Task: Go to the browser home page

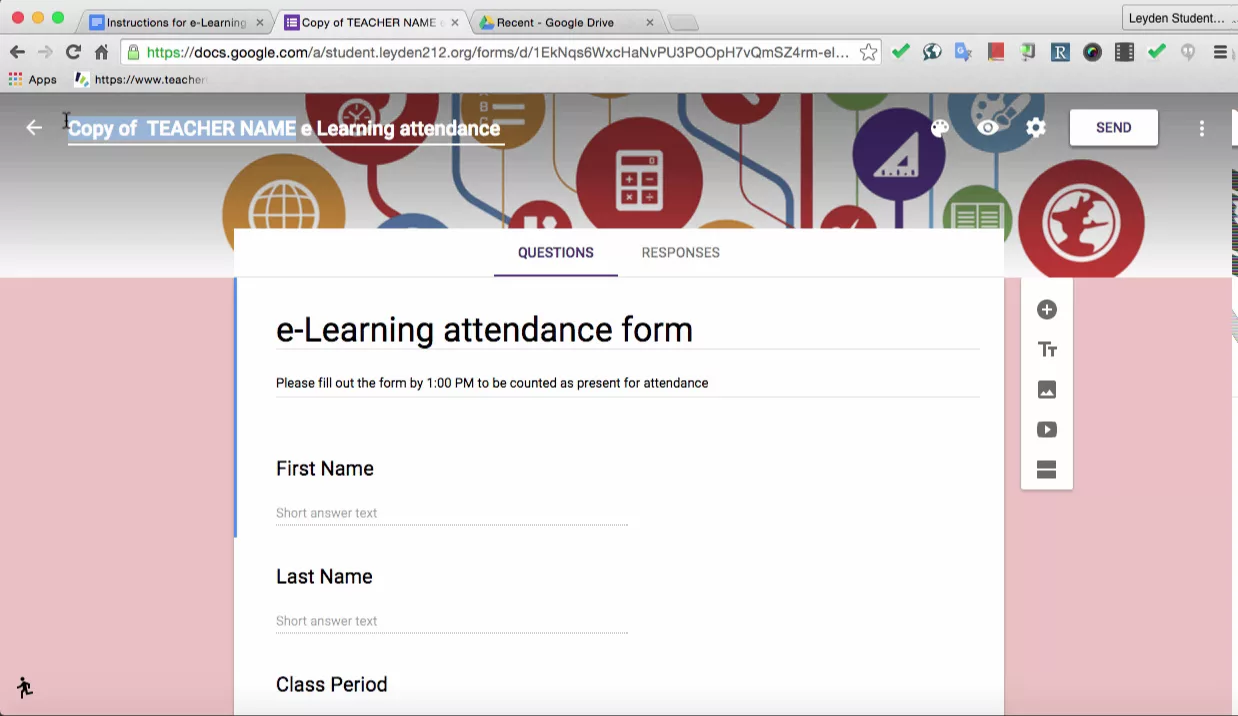Action: (101, 52)
